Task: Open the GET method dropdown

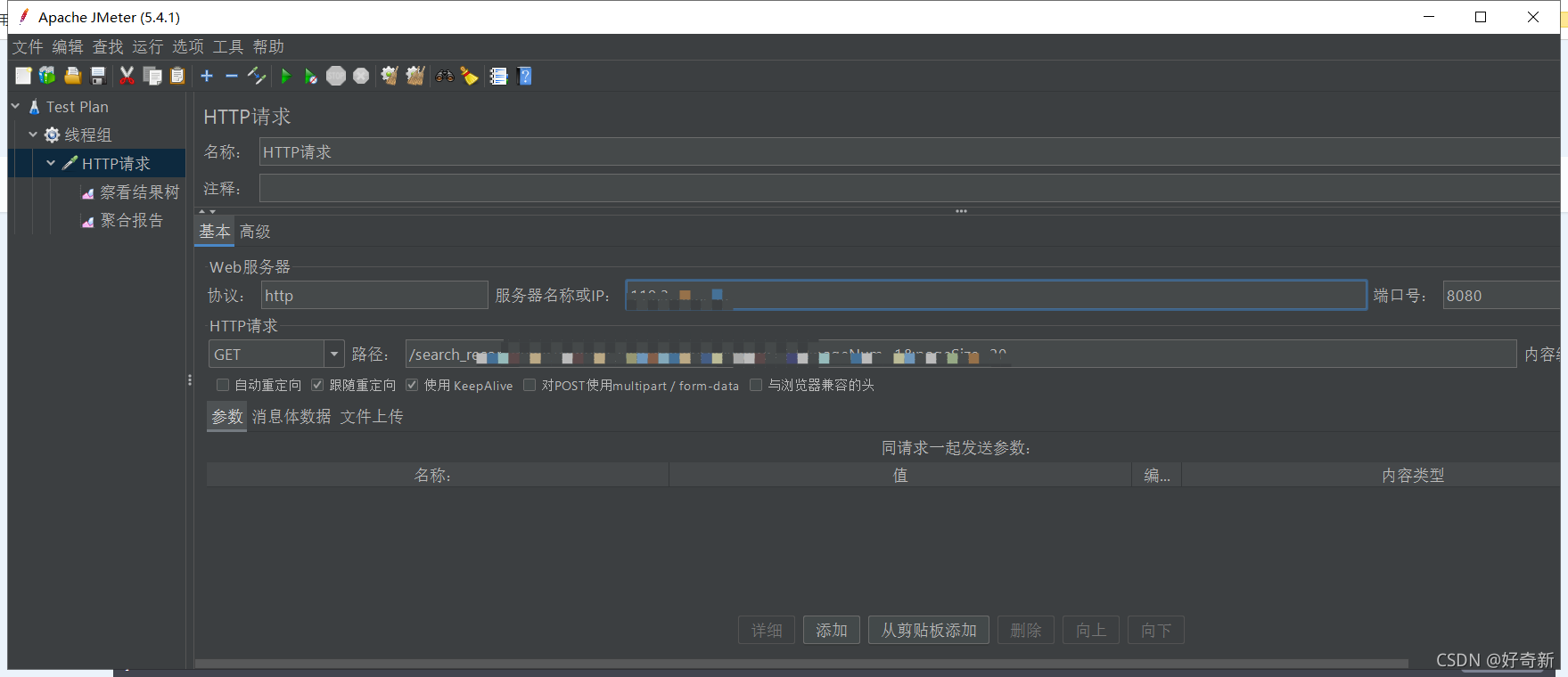Action: click(334, 354)
